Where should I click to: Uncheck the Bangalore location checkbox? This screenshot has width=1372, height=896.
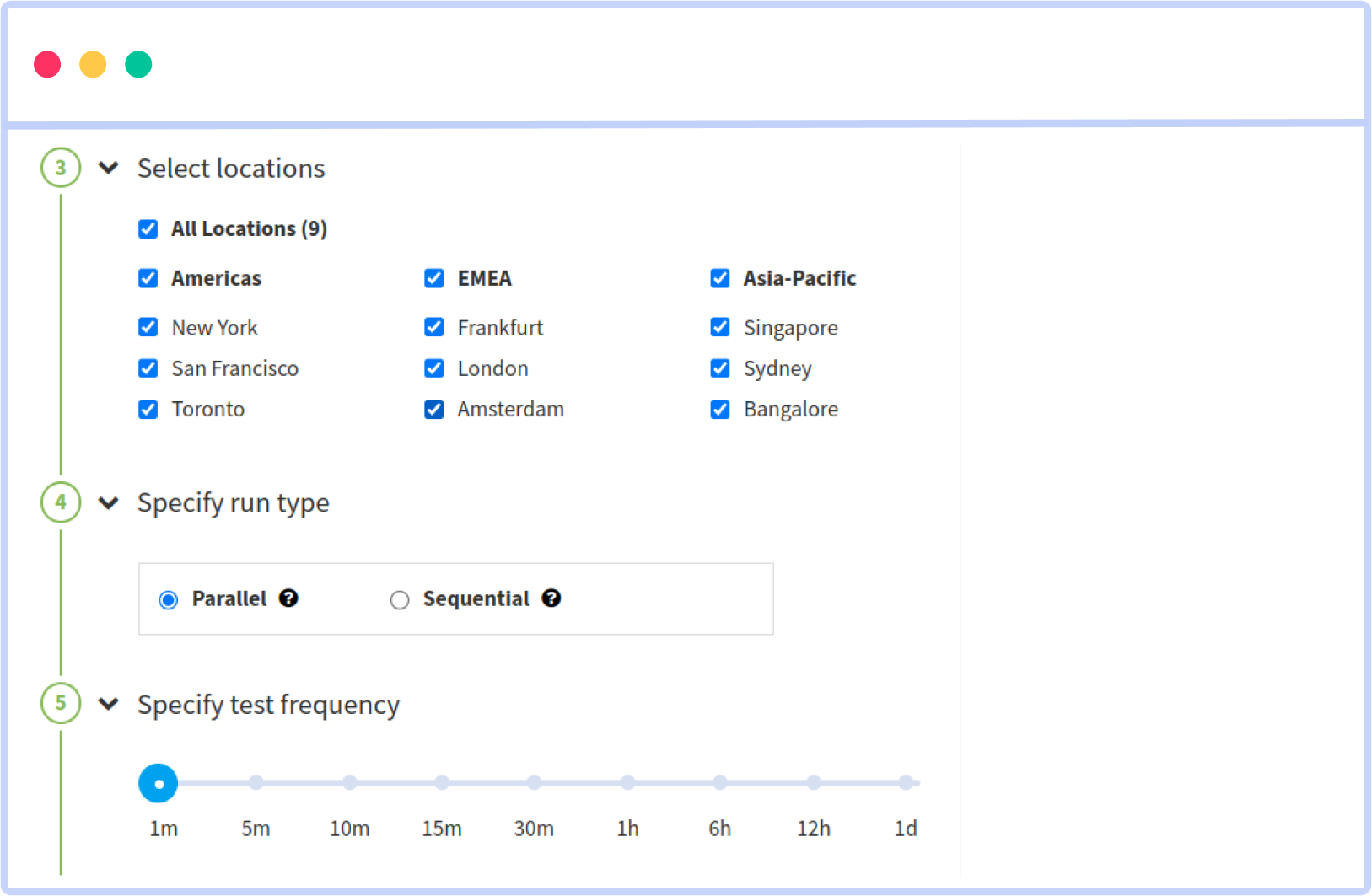coord(720,410)
